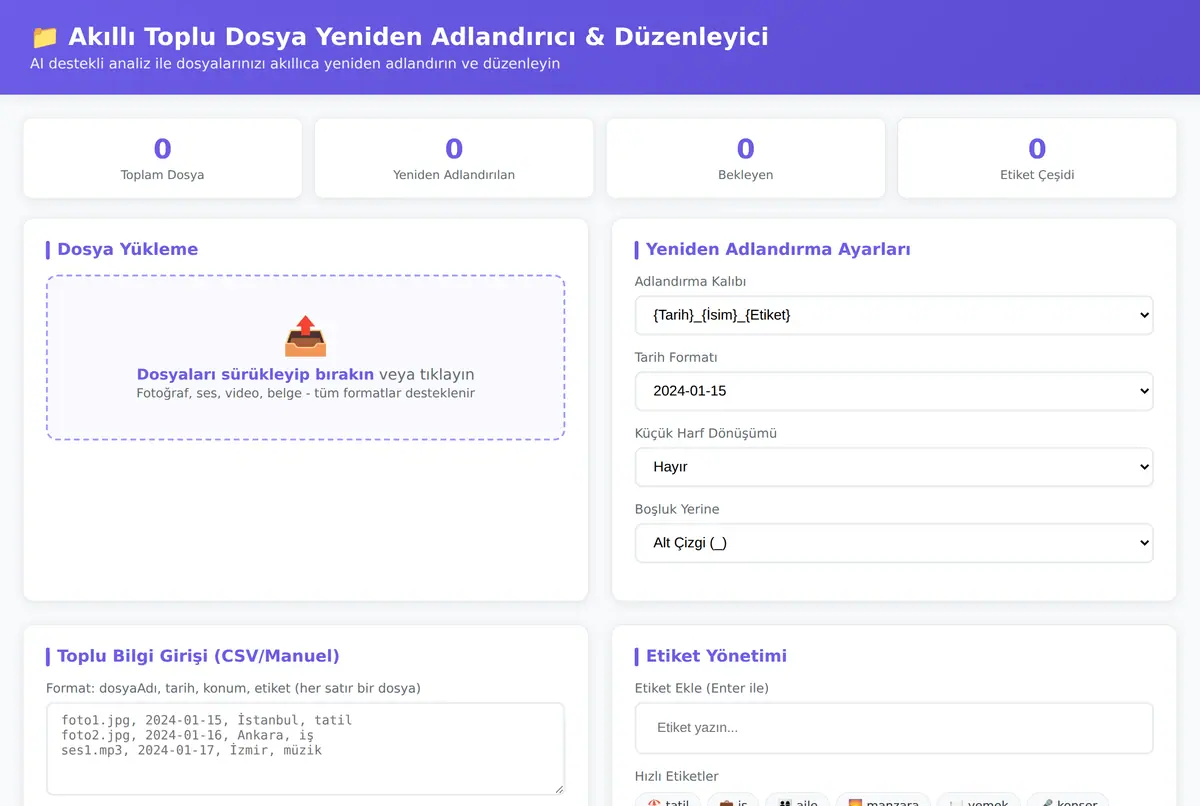The image size is (1200, 806).
Task: Click the textarea resize handle corner
Action: click(557, 788)
